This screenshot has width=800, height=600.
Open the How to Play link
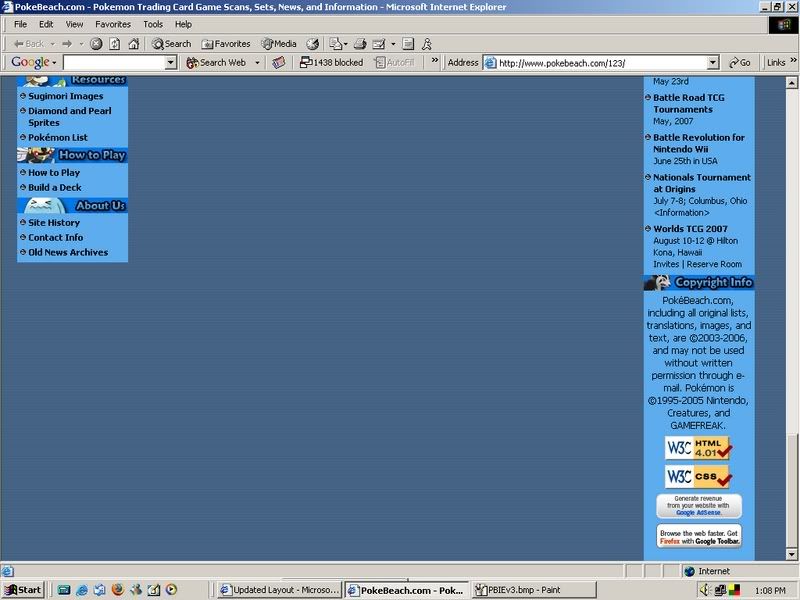pos(54,172)
